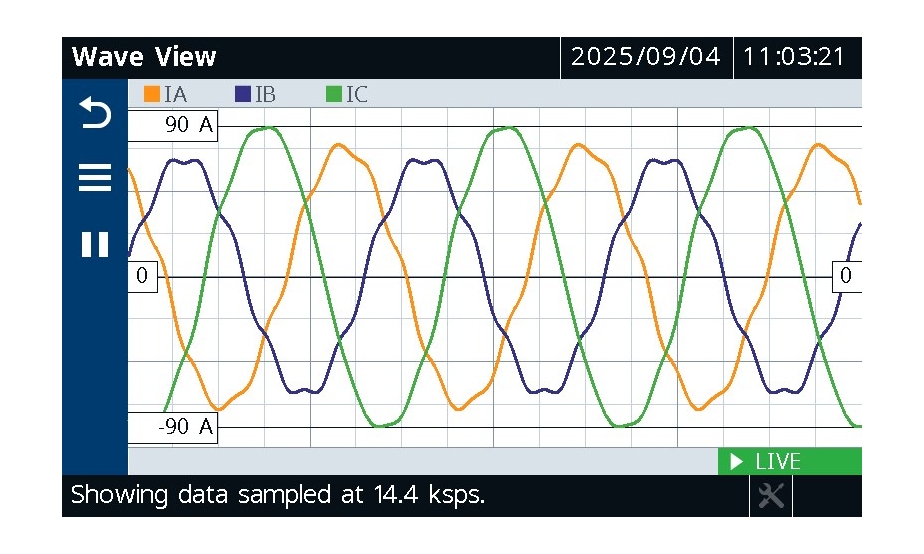The width and height of the screenshot is (924, 554).
Task: Click the Wave View title
Action: (144, 57)
